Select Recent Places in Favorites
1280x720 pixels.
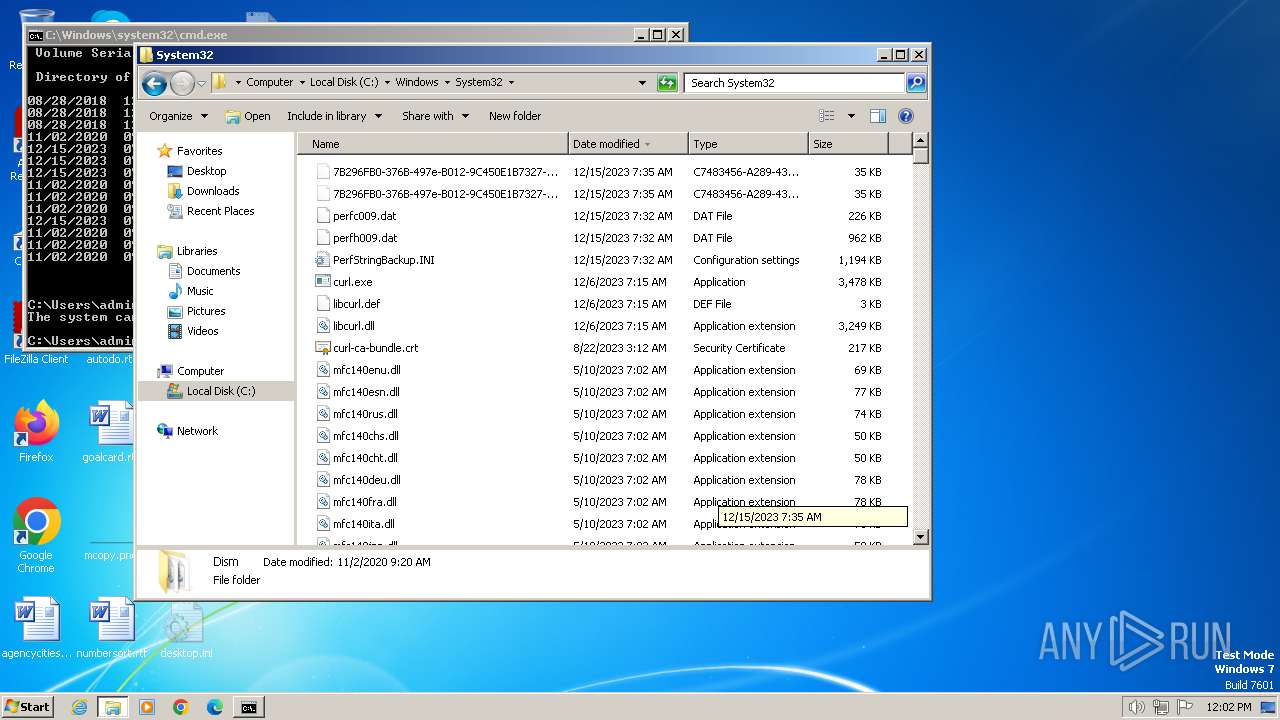point(220,211)
